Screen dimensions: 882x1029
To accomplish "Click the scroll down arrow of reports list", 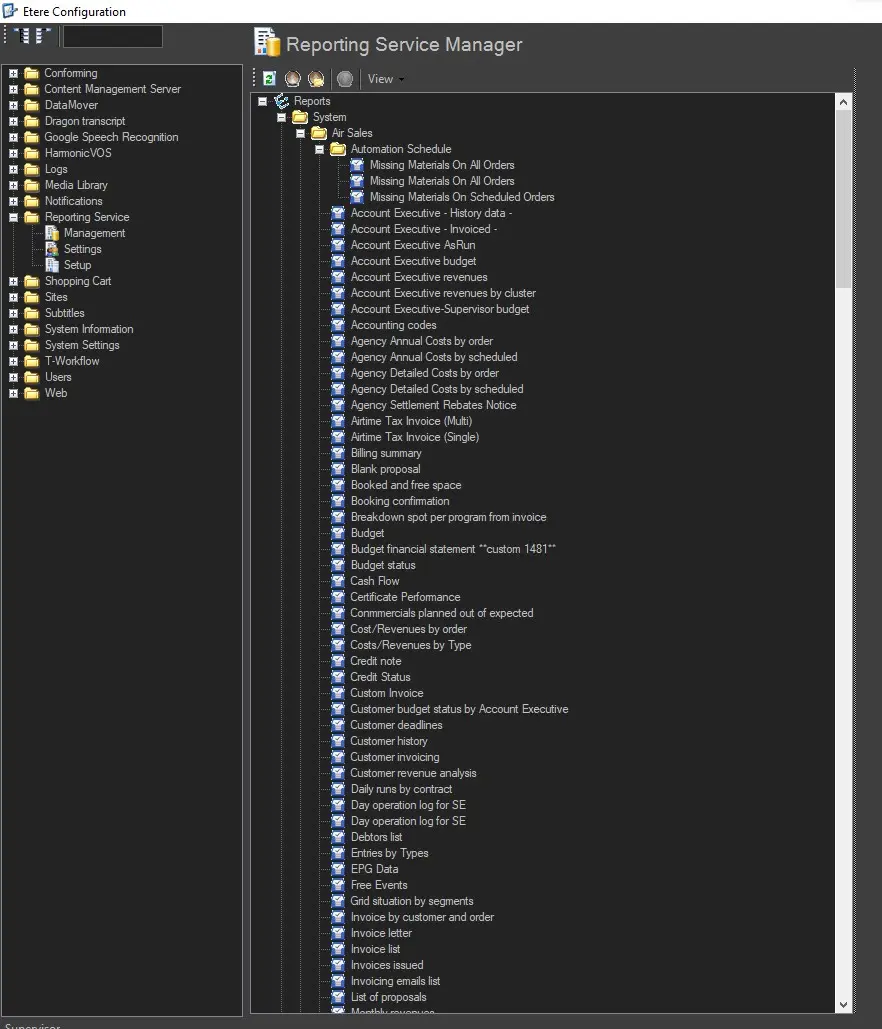I will click(842, 1004).
